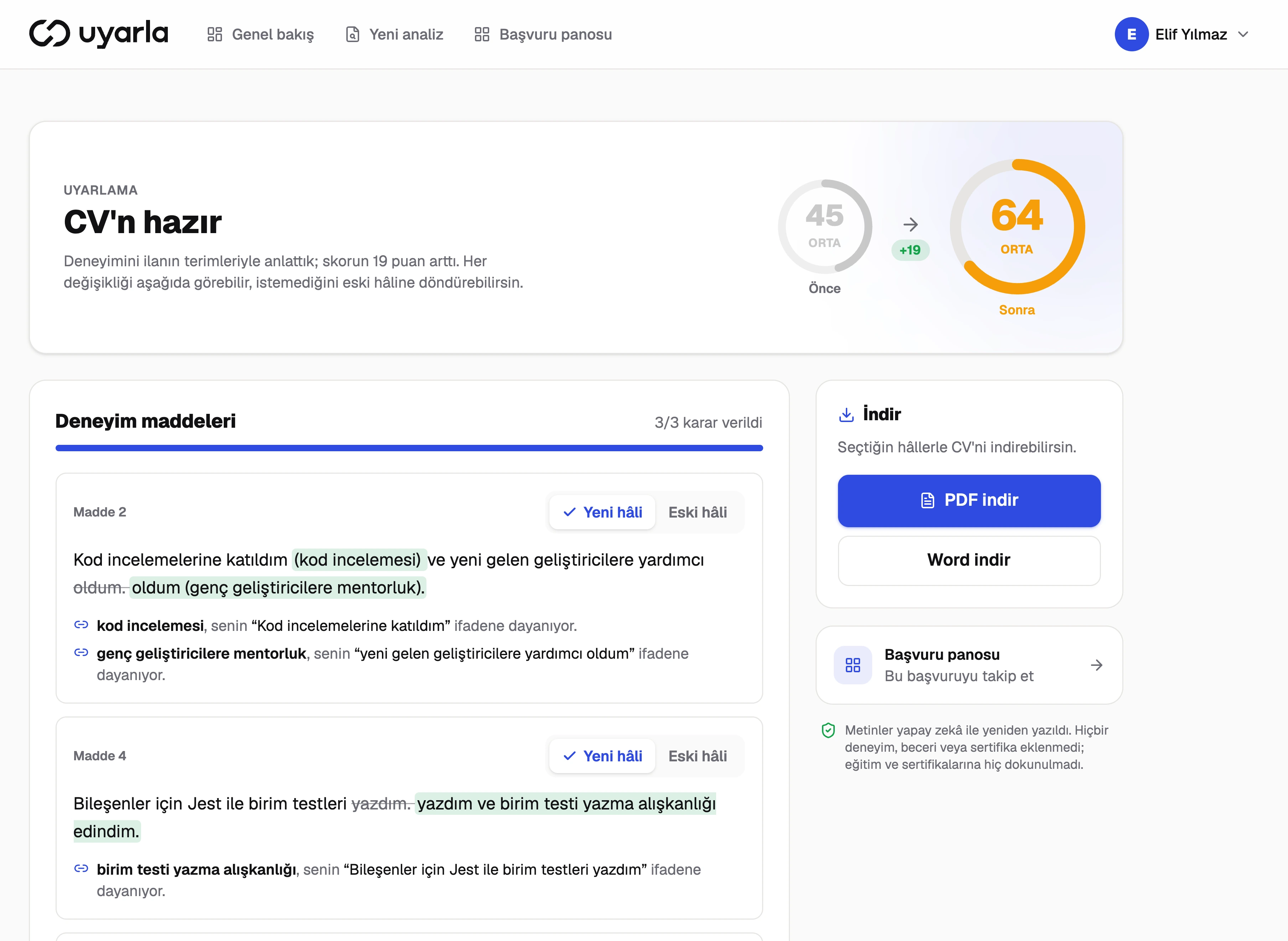Open Başvuru panosu in top navigation
This screenshot has height=941, width=1288.
tap(543, 34)
